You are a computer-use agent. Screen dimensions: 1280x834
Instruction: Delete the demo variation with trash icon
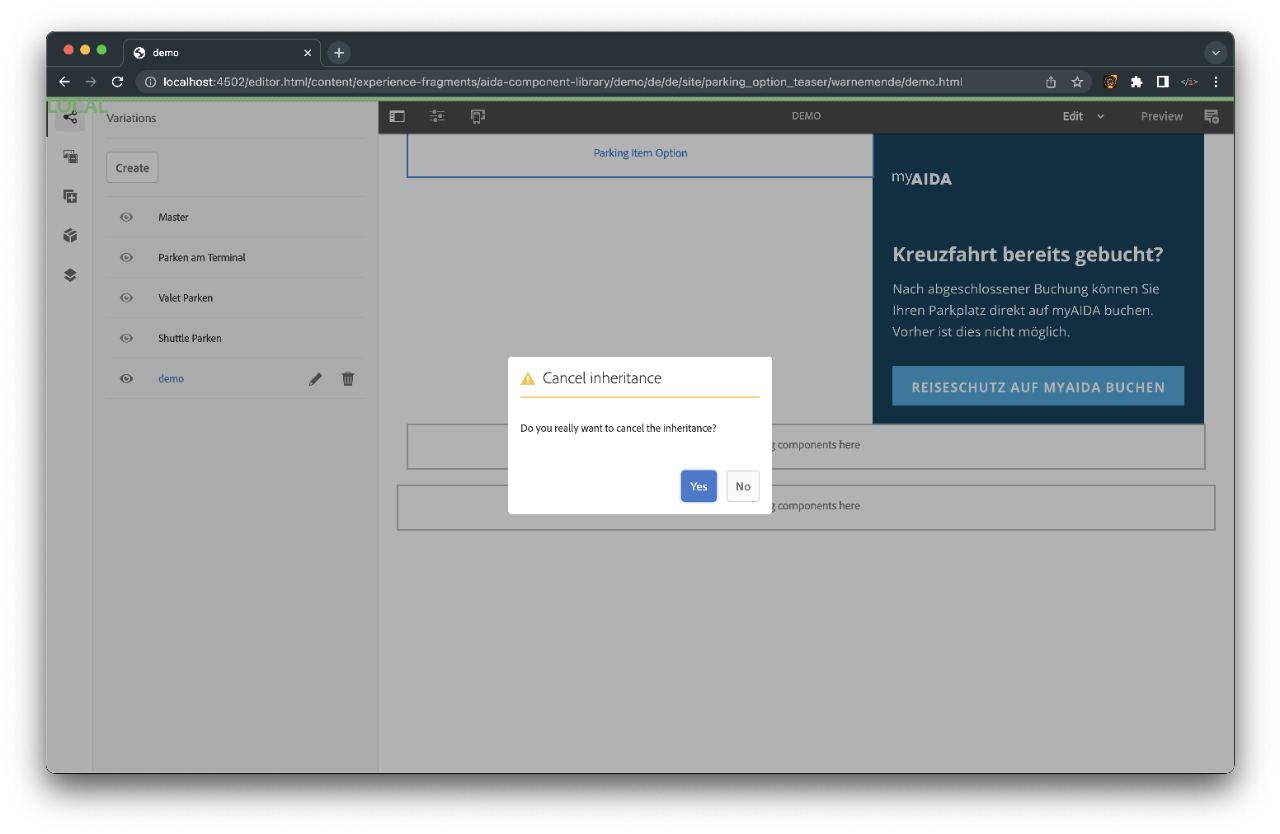point(348,379)
